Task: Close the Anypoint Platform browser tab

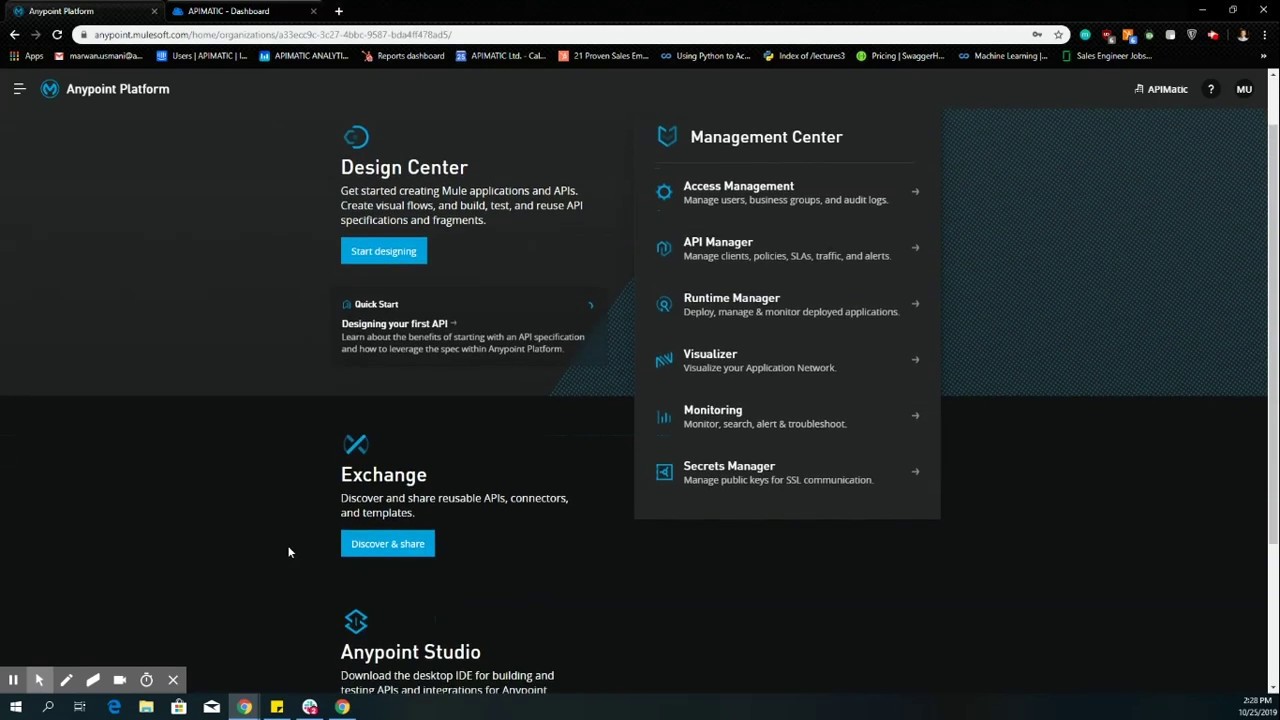Action: (154, 11)
